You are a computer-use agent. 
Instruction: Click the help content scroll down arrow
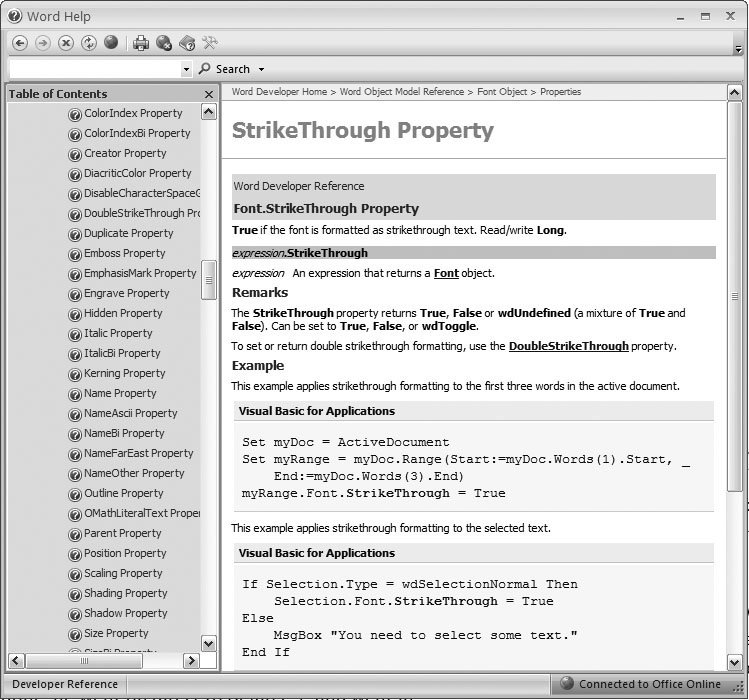(x=735, y=662)
